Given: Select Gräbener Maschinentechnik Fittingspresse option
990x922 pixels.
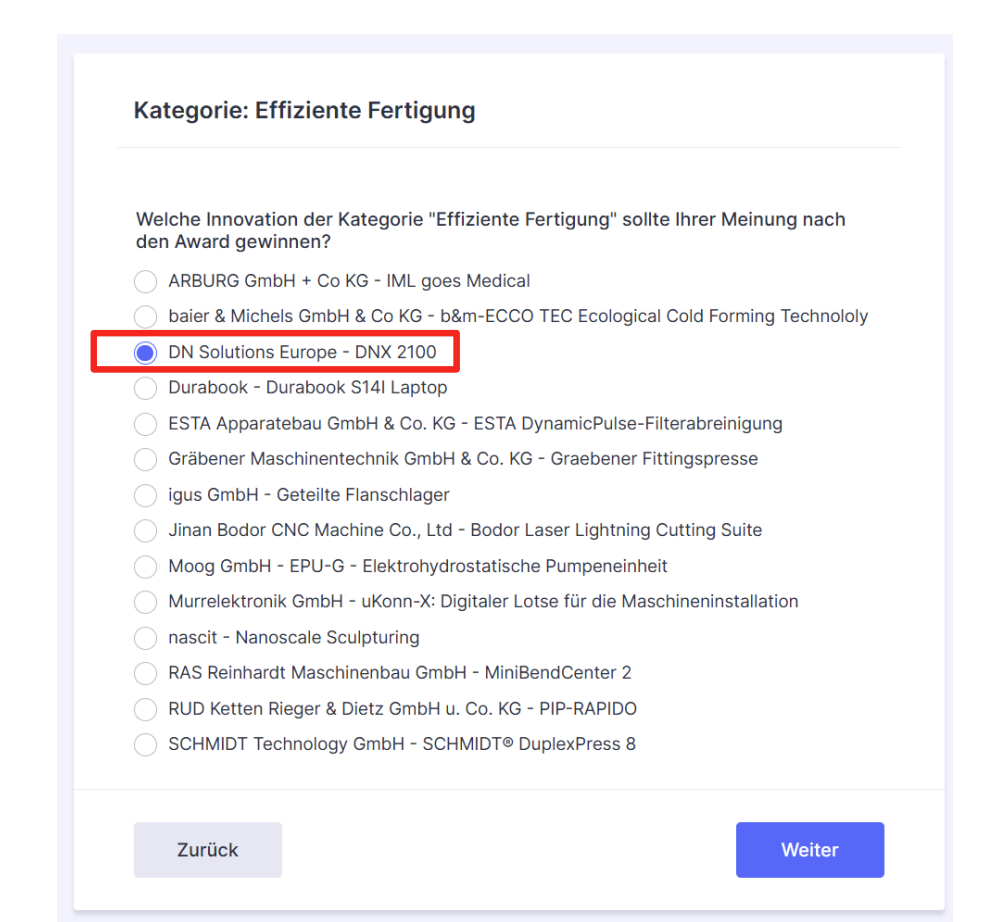Looking at the screenshot, I should point(145,459).
